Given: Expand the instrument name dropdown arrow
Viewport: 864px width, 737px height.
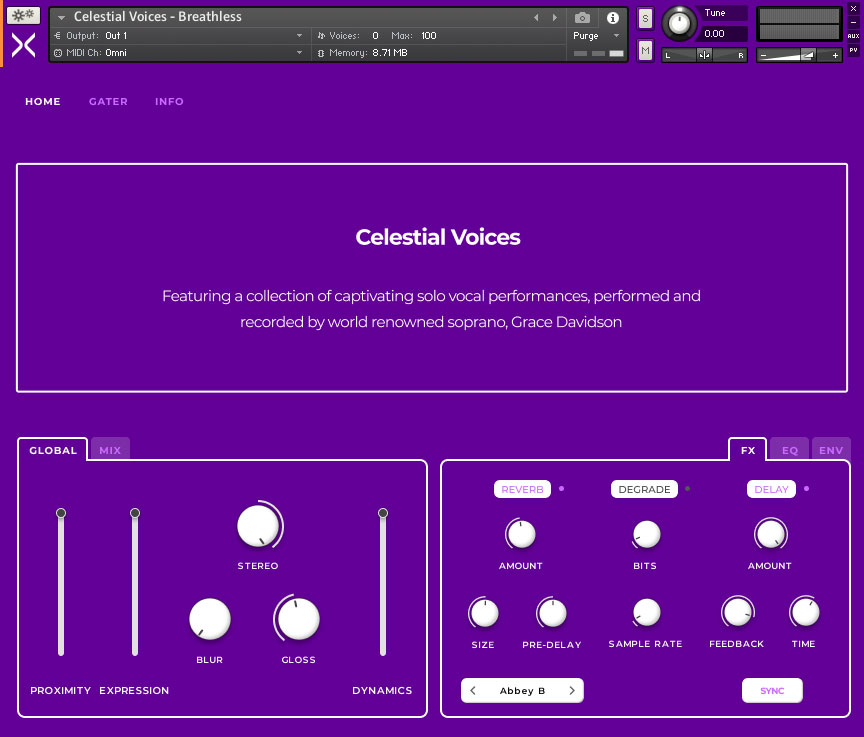Looking at the screenshot, I should pyautogui.click(x=61, y=18).
